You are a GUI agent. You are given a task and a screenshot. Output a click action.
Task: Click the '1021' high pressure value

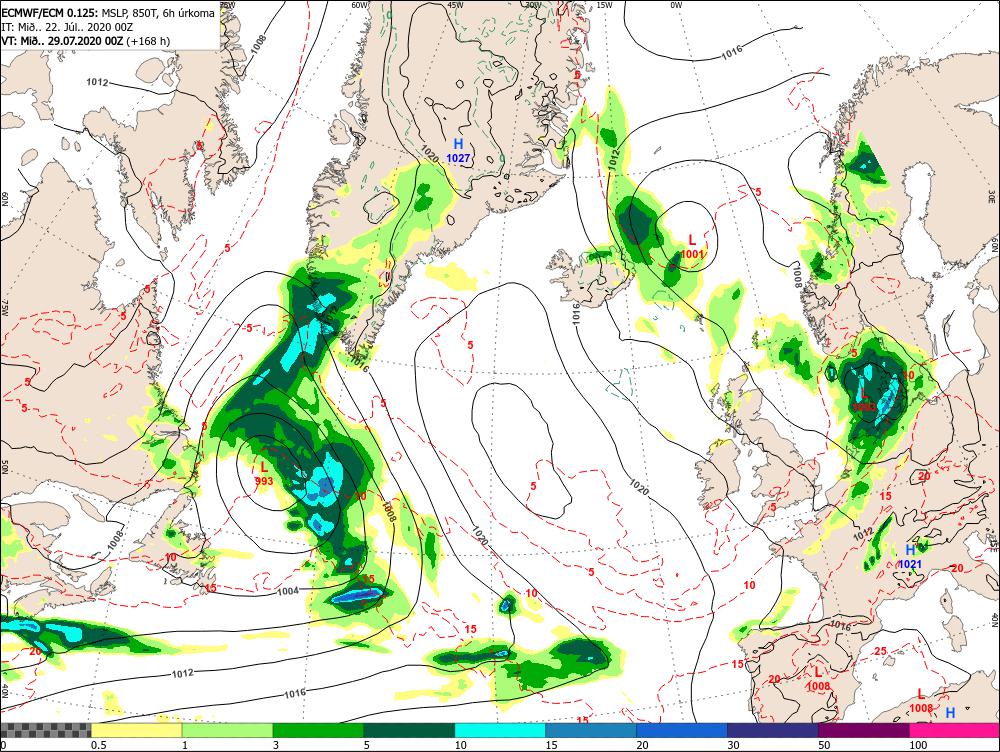tap(910, 564)
